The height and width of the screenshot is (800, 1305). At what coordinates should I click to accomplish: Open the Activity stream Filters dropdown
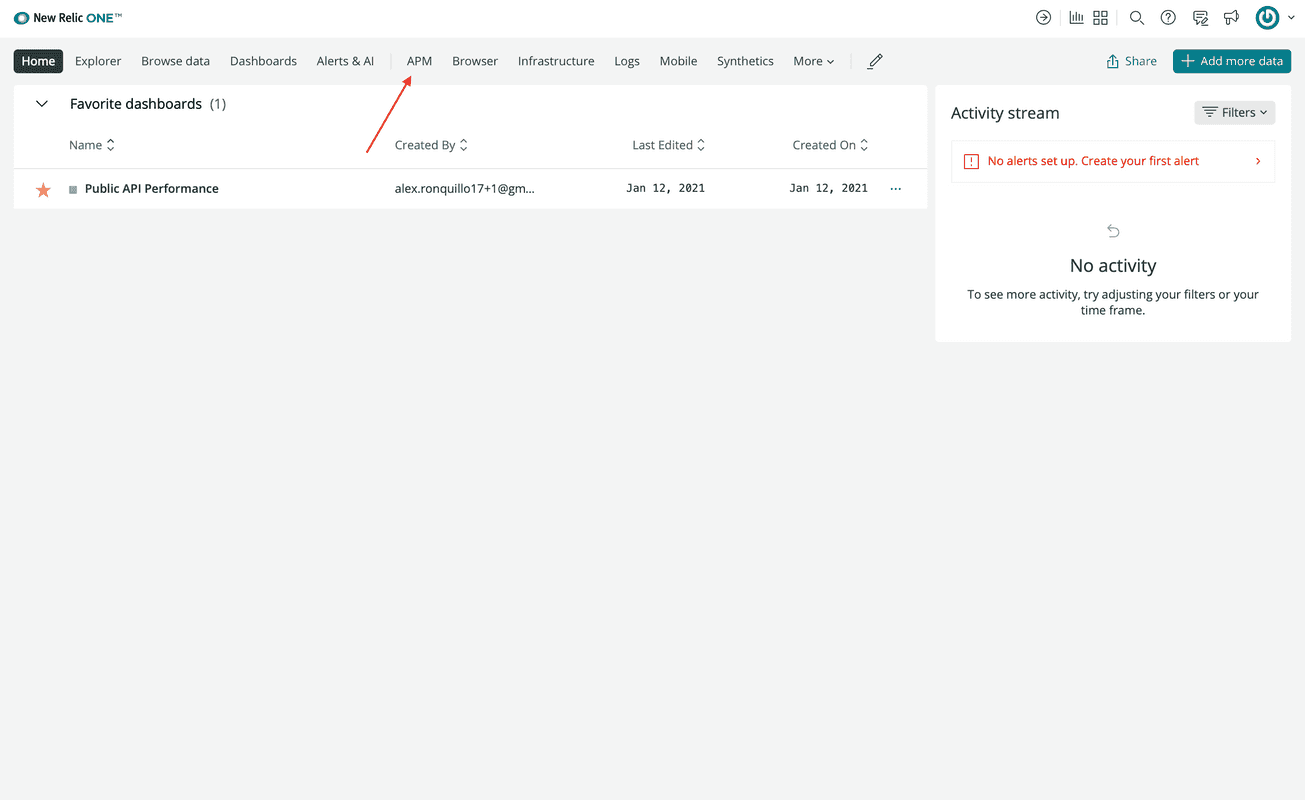[x=1235, y=112]
